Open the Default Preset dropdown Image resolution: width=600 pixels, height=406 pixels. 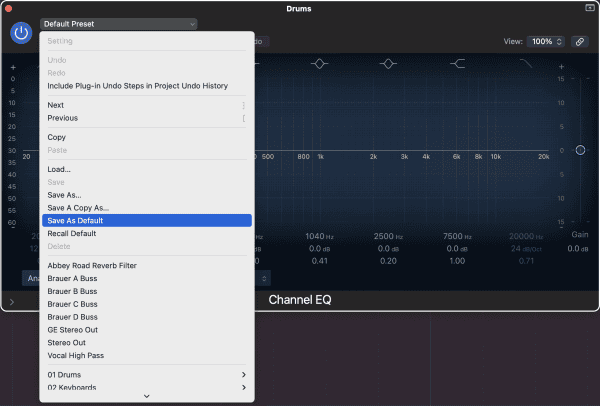click(x=119, y=24)
